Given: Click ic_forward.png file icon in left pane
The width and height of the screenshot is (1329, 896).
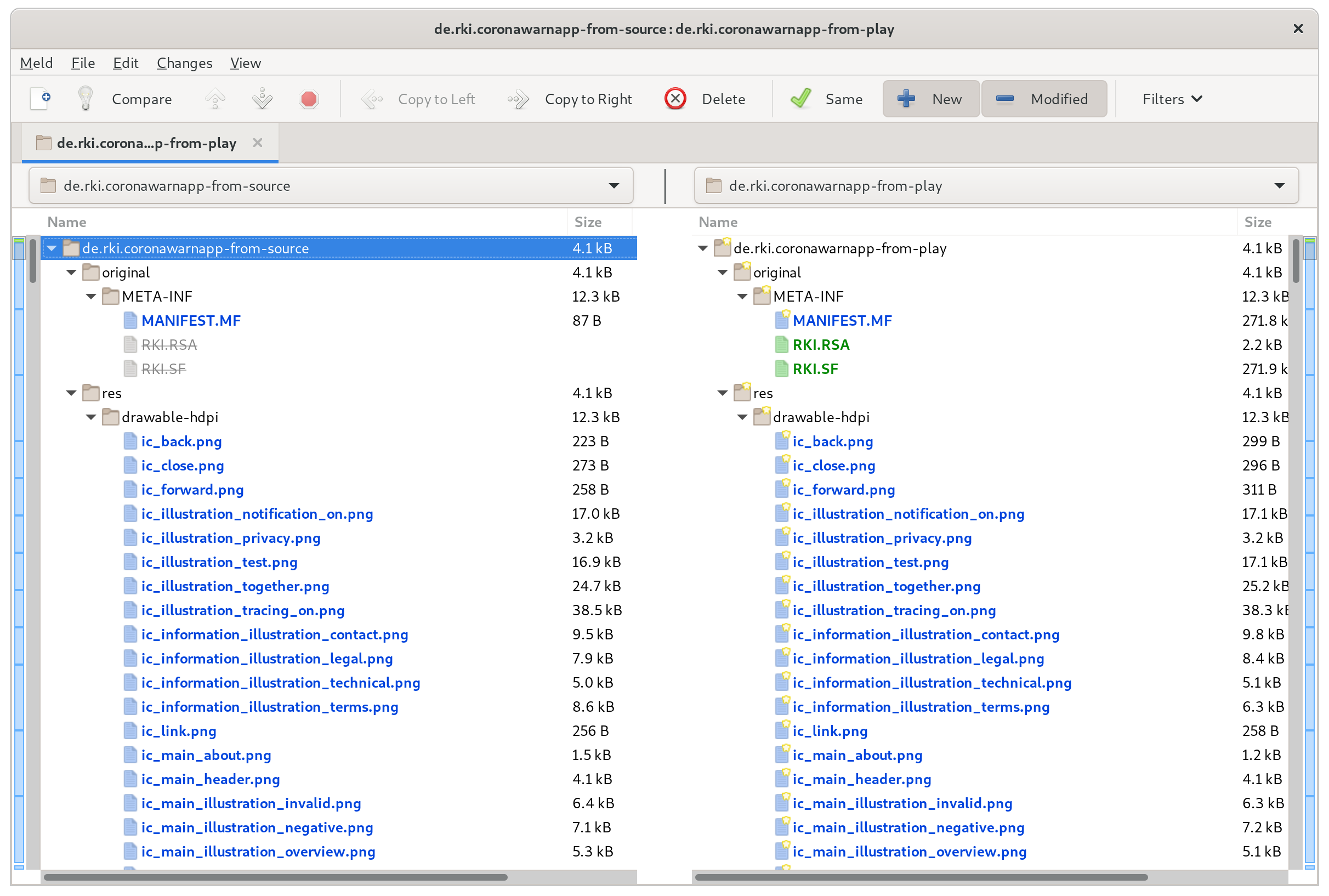Looking at the screenshot, I should click(x=130, y=489).
